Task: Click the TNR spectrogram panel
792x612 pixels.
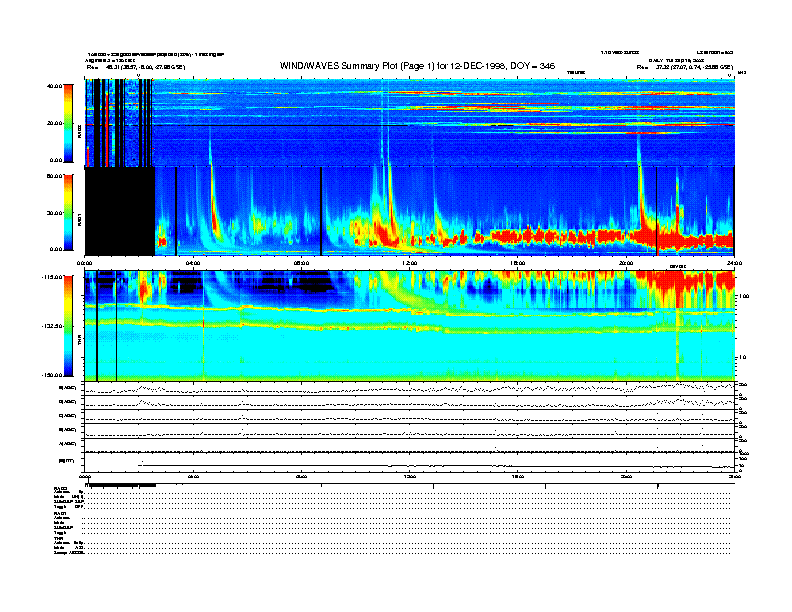Action: [410, 326]
